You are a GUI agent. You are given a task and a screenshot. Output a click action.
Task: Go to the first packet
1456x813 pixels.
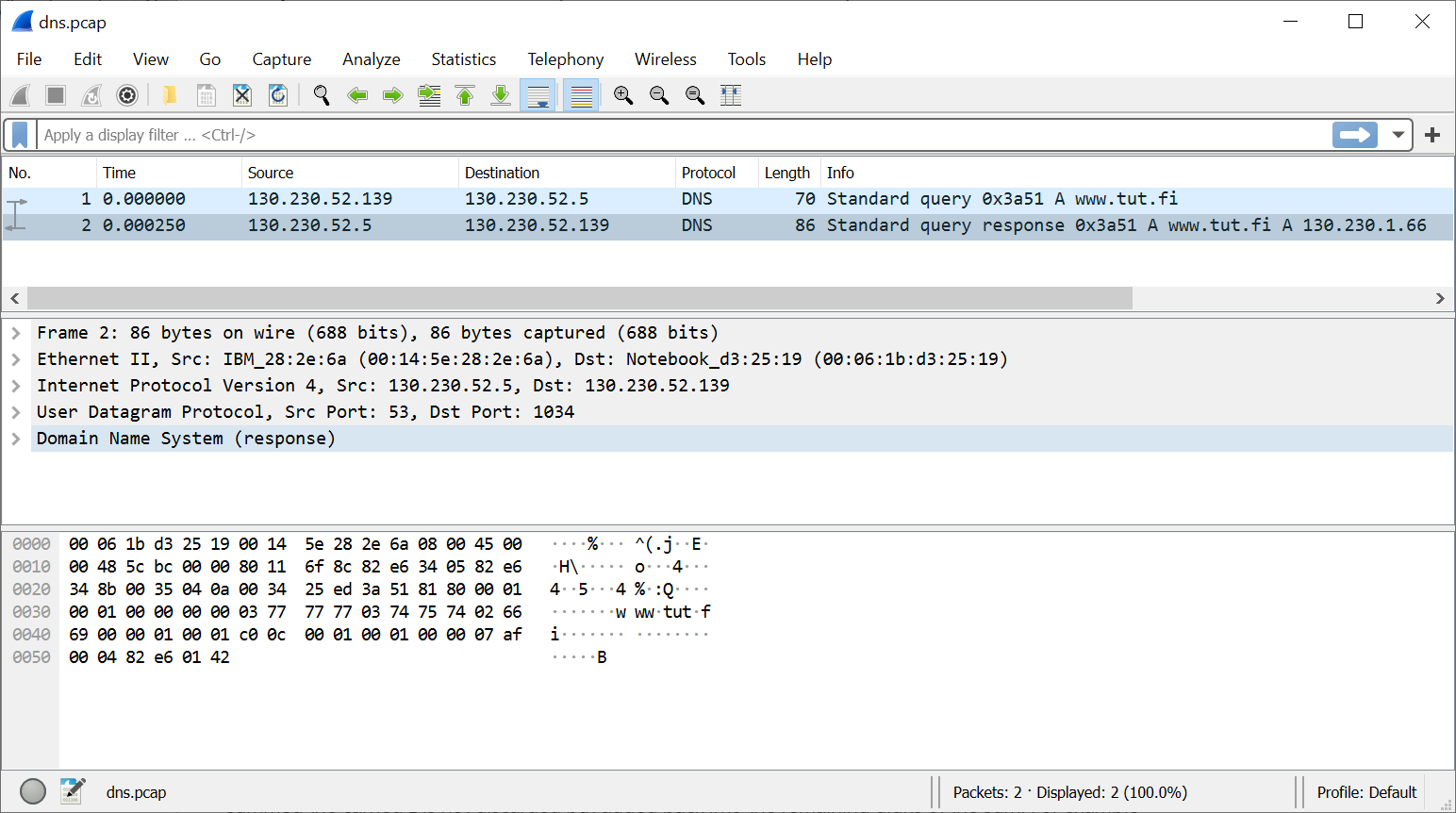(465, 94)
